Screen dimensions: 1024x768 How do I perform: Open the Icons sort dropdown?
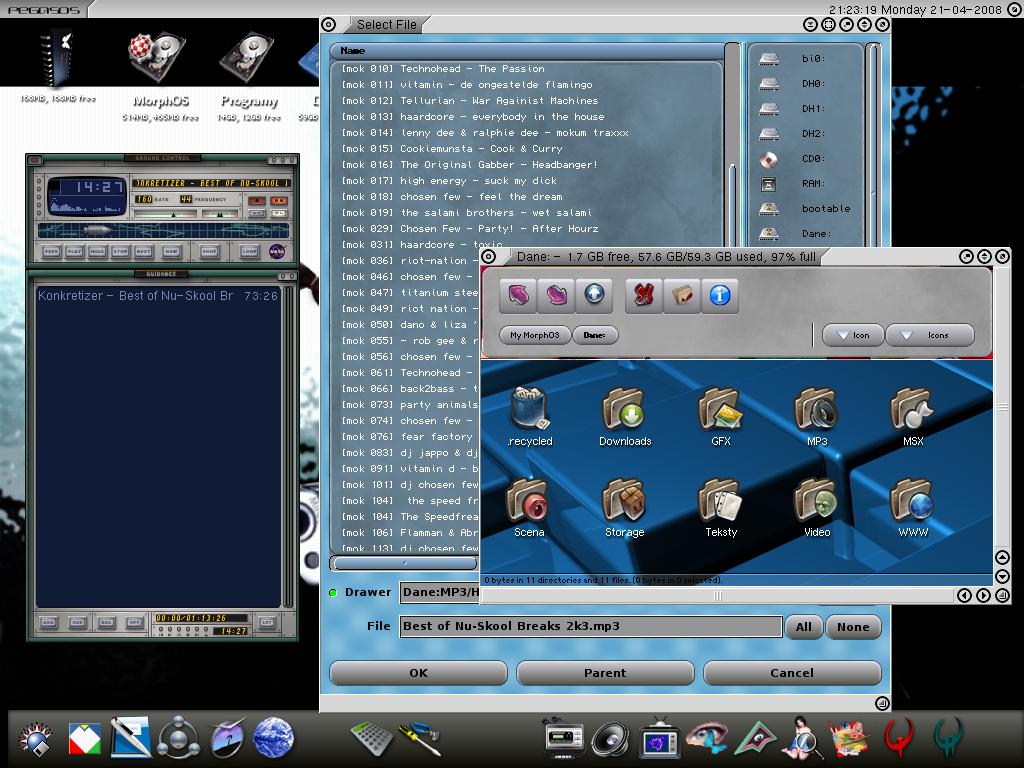[930, 335]
